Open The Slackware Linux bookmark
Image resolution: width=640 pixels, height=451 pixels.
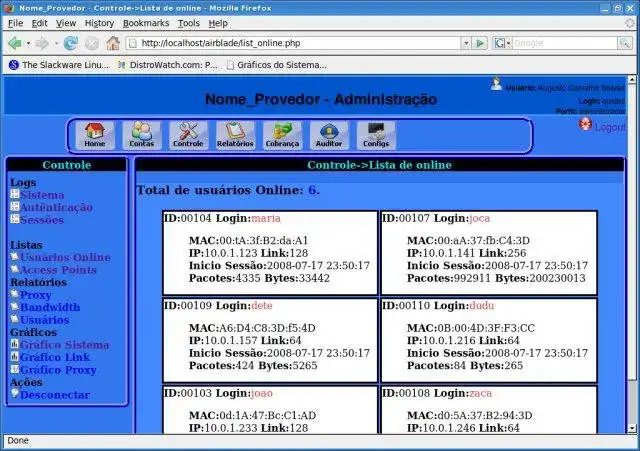click(x=59, y=65)
